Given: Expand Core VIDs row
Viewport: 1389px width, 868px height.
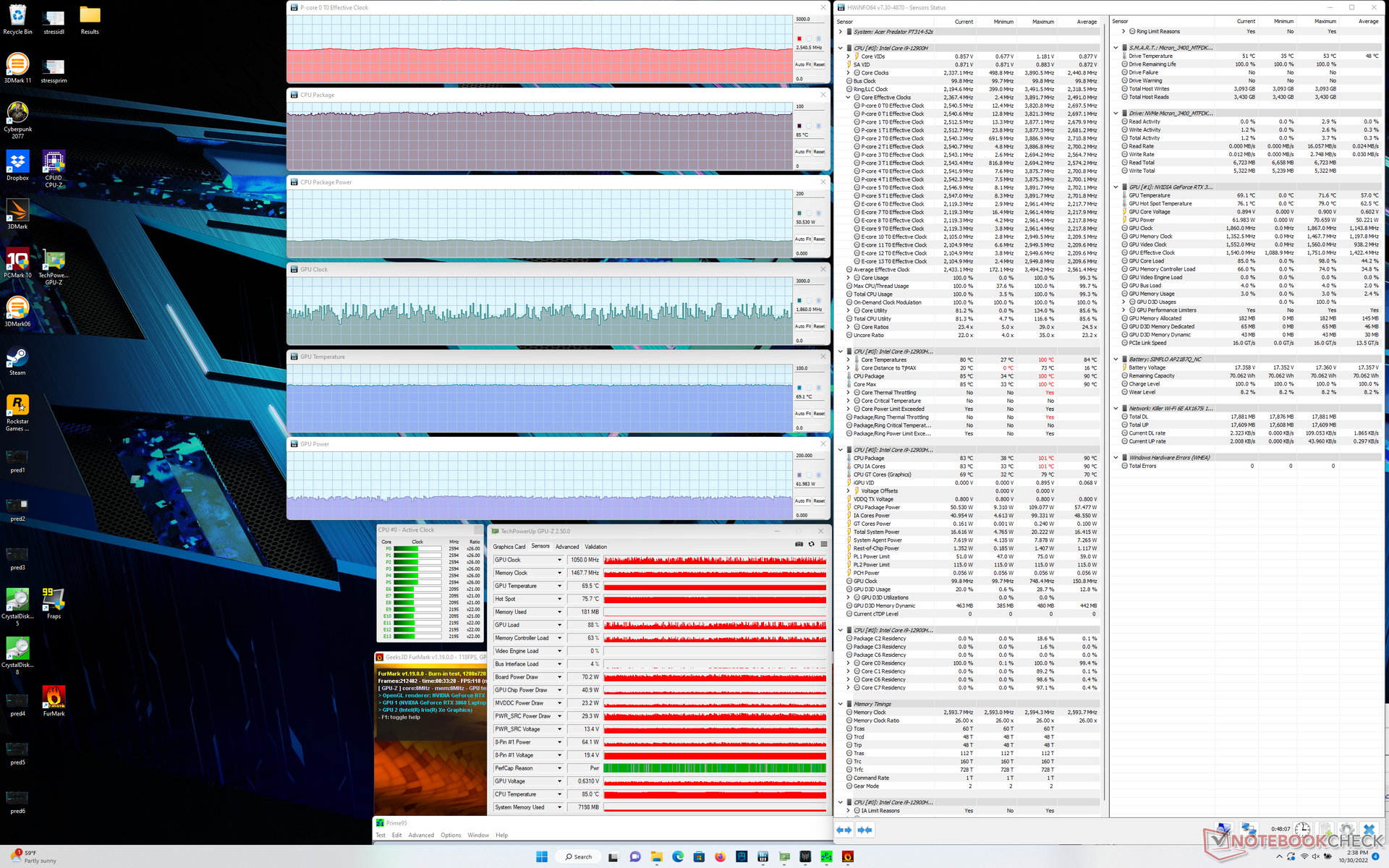Looking at the screenshot, I should tap(849, 56).
